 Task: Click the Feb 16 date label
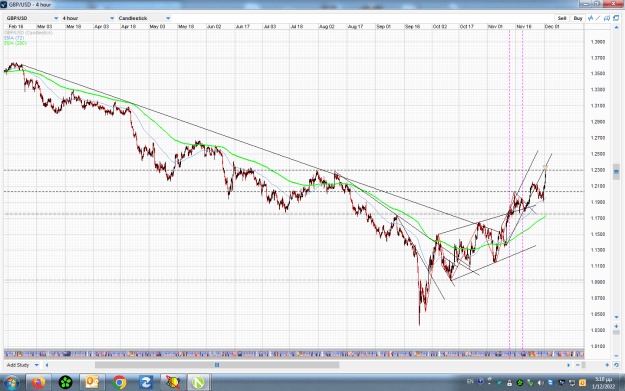click(x=16, y=27)
